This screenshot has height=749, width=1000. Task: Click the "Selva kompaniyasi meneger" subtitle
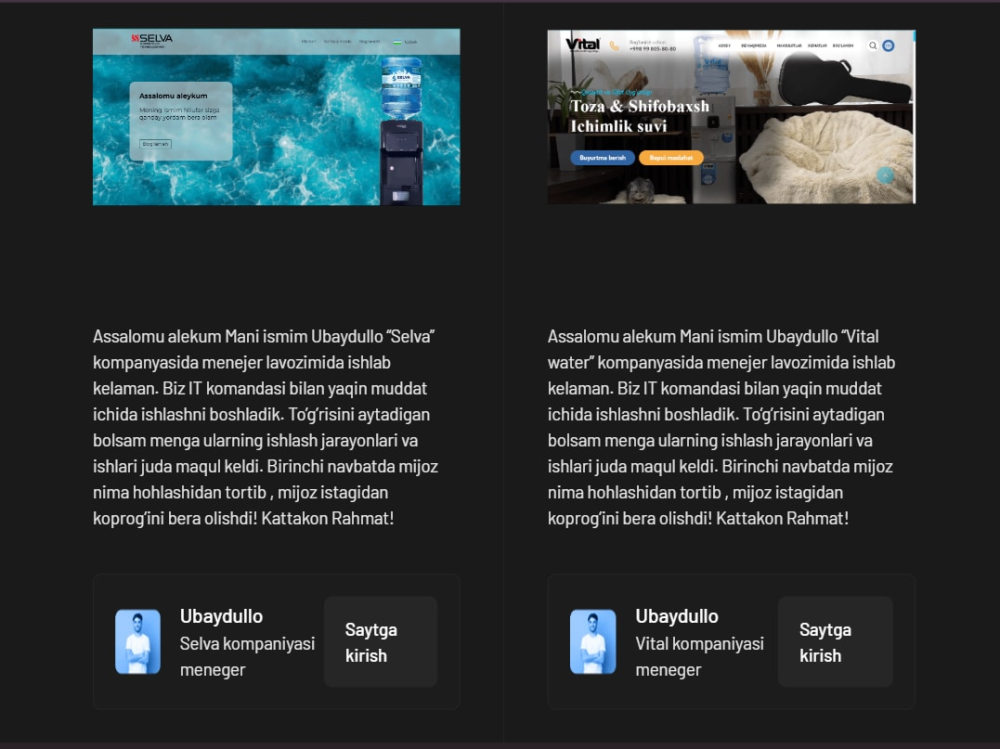[x=247, y=656]
